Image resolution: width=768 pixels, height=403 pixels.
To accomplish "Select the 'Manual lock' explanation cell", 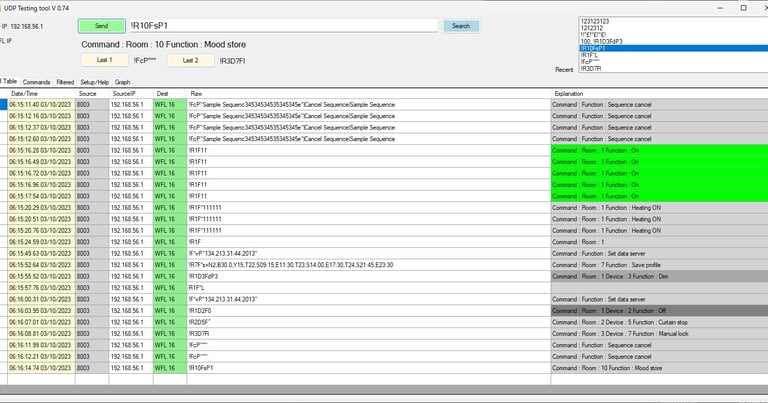I will pyautogui.click(x=659, y=333).
